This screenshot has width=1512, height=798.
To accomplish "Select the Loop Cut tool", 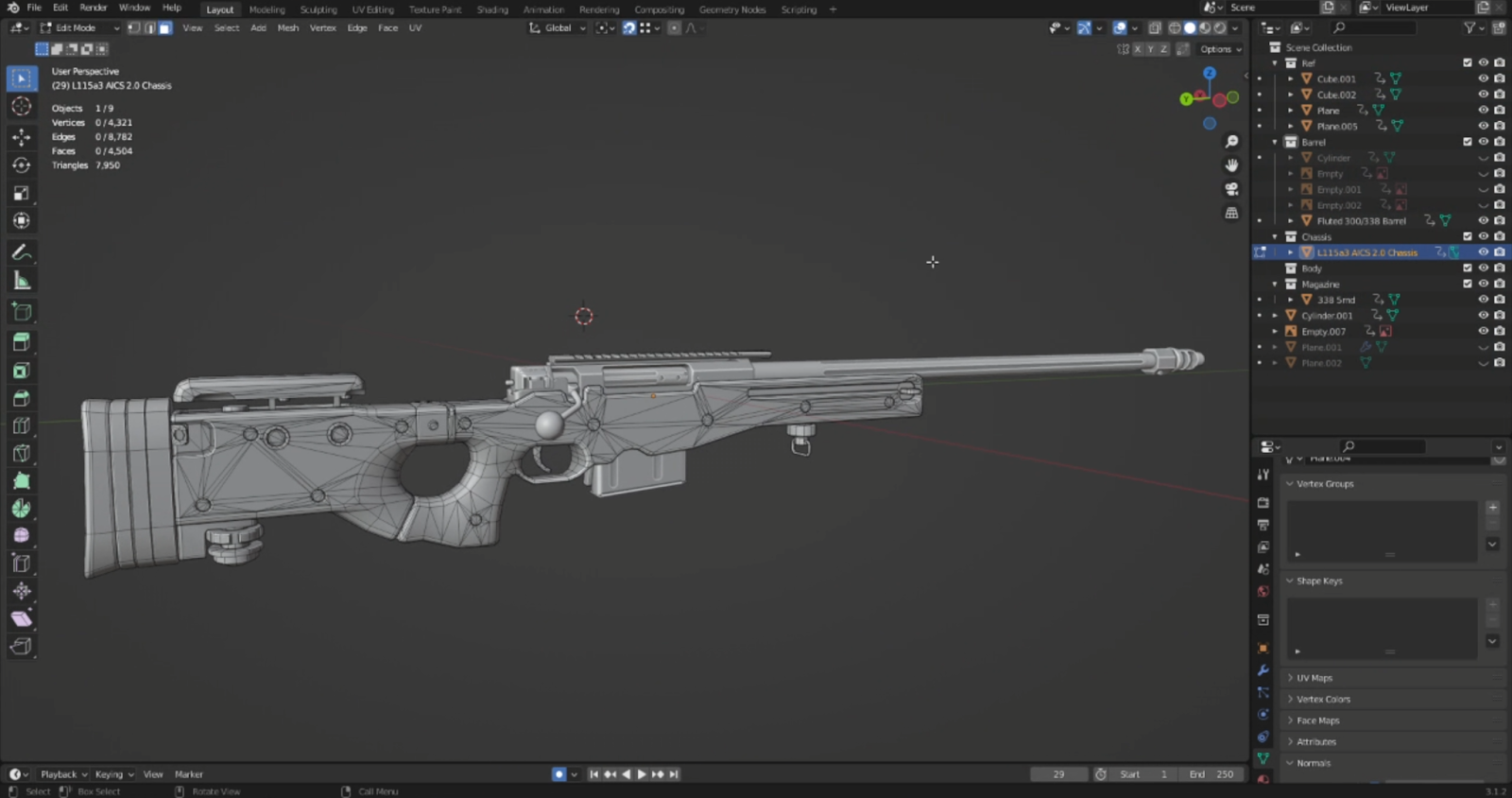I will click(x=22, y=425).
